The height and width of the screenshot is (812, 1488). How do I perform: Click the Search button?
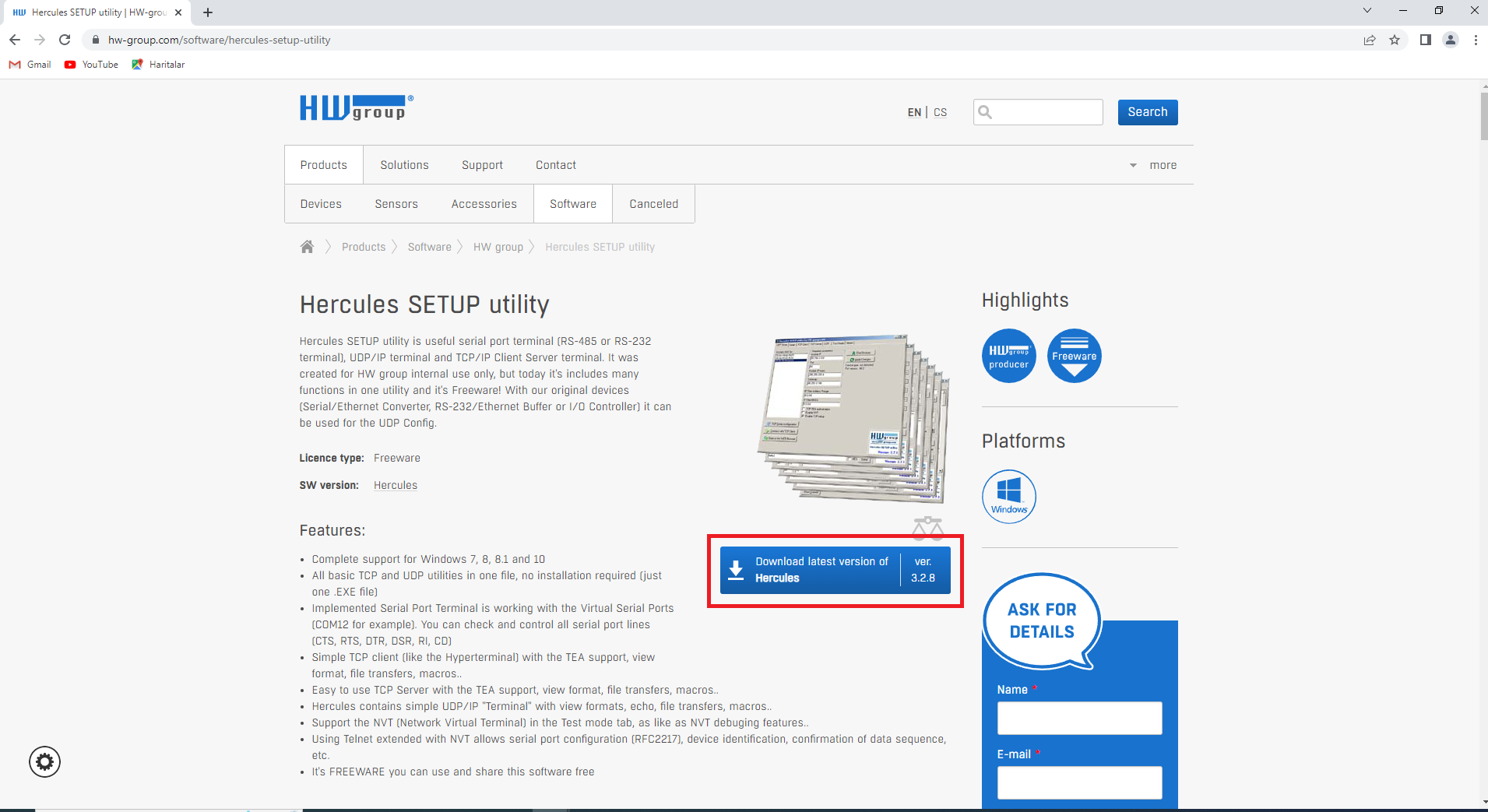click(x=1148, y=112)
